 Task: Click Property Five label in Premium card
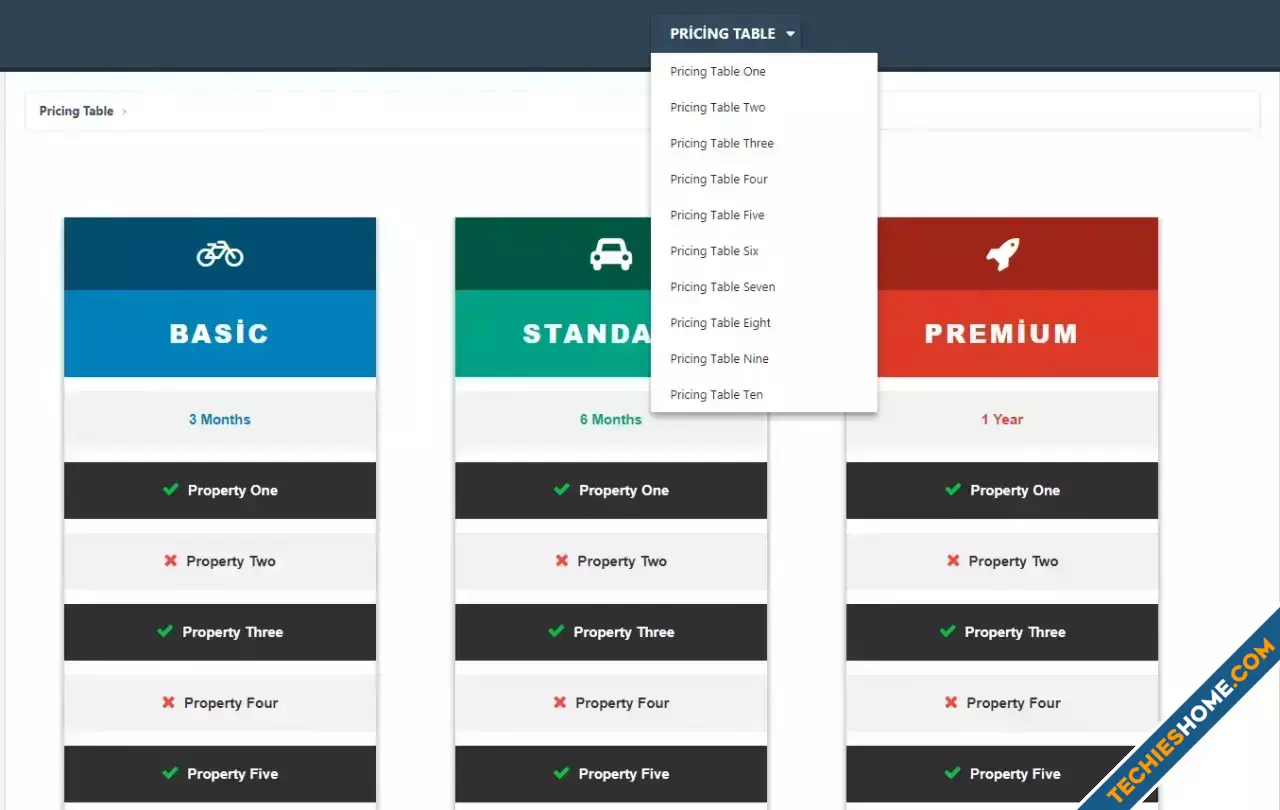1015,774
